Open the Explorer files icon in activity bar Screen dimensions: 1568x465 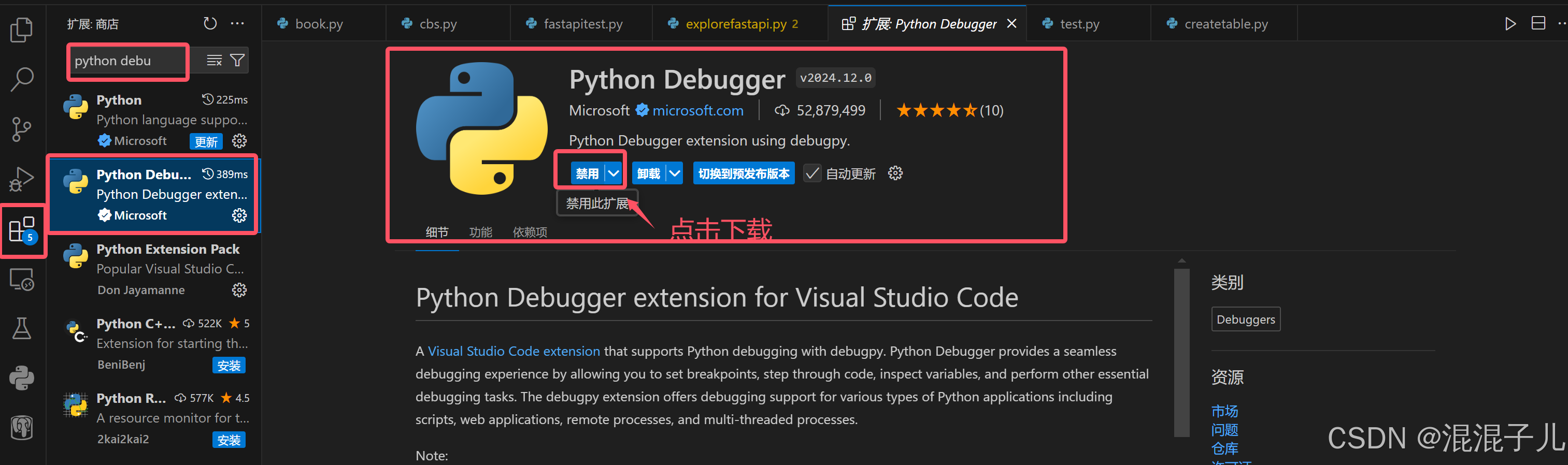22,29
